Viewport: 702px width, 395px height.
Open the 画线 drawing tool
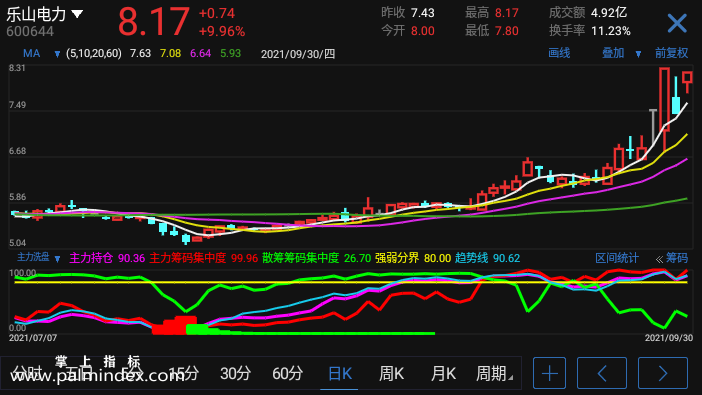559,53
